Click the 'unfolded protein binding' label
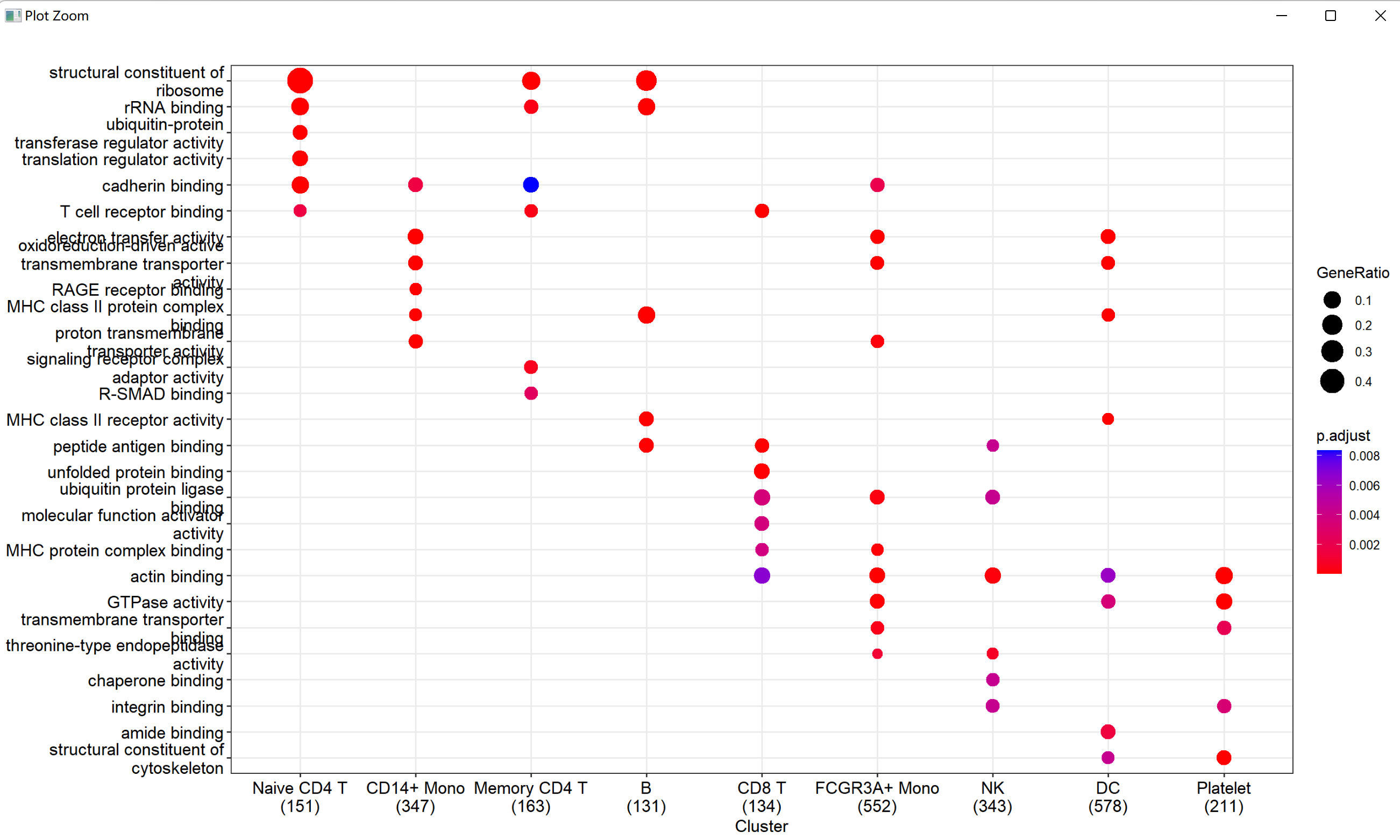1400x840 pixels. click(x=136, y=472)
